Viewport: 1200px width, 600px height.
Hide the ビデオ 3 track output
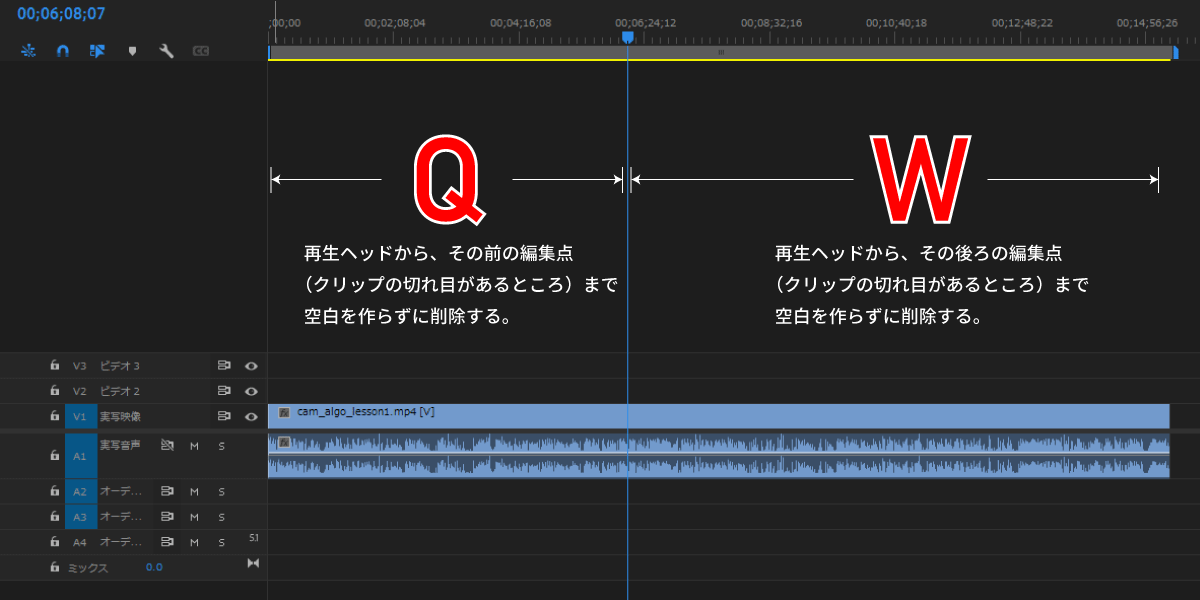(x=252, y=366)
